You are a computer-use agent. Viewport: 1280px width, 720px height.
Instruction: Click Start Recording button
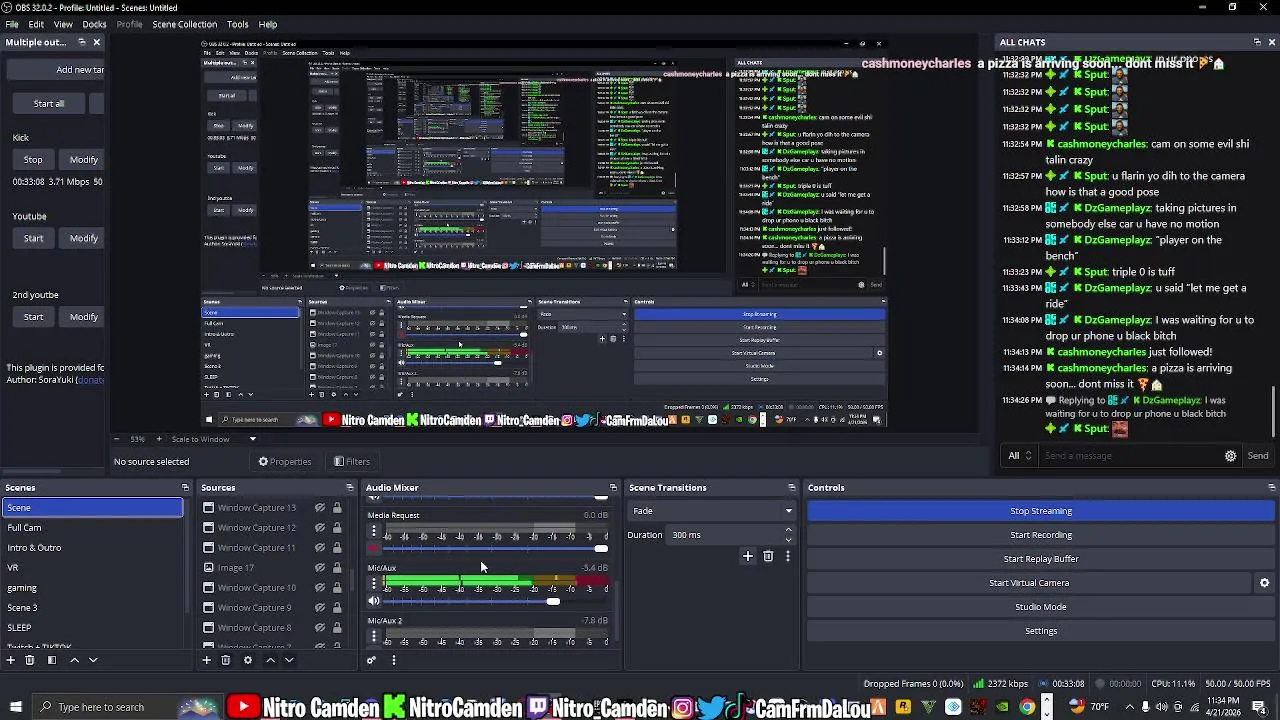(x=1040, y=535)
